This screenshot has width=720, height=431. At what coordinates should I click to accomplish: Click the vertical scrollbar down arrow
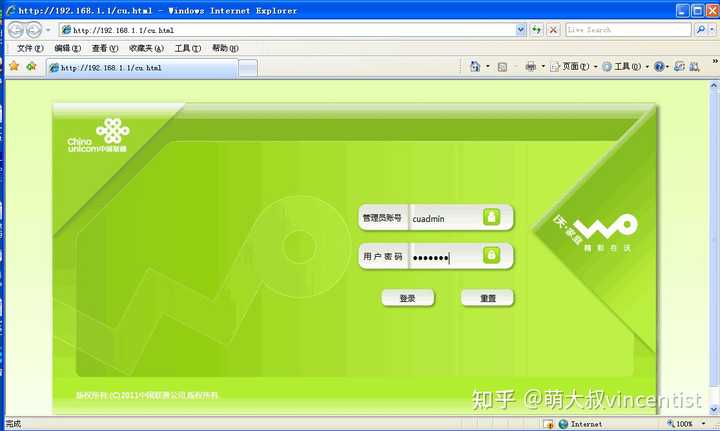(714, 409)
